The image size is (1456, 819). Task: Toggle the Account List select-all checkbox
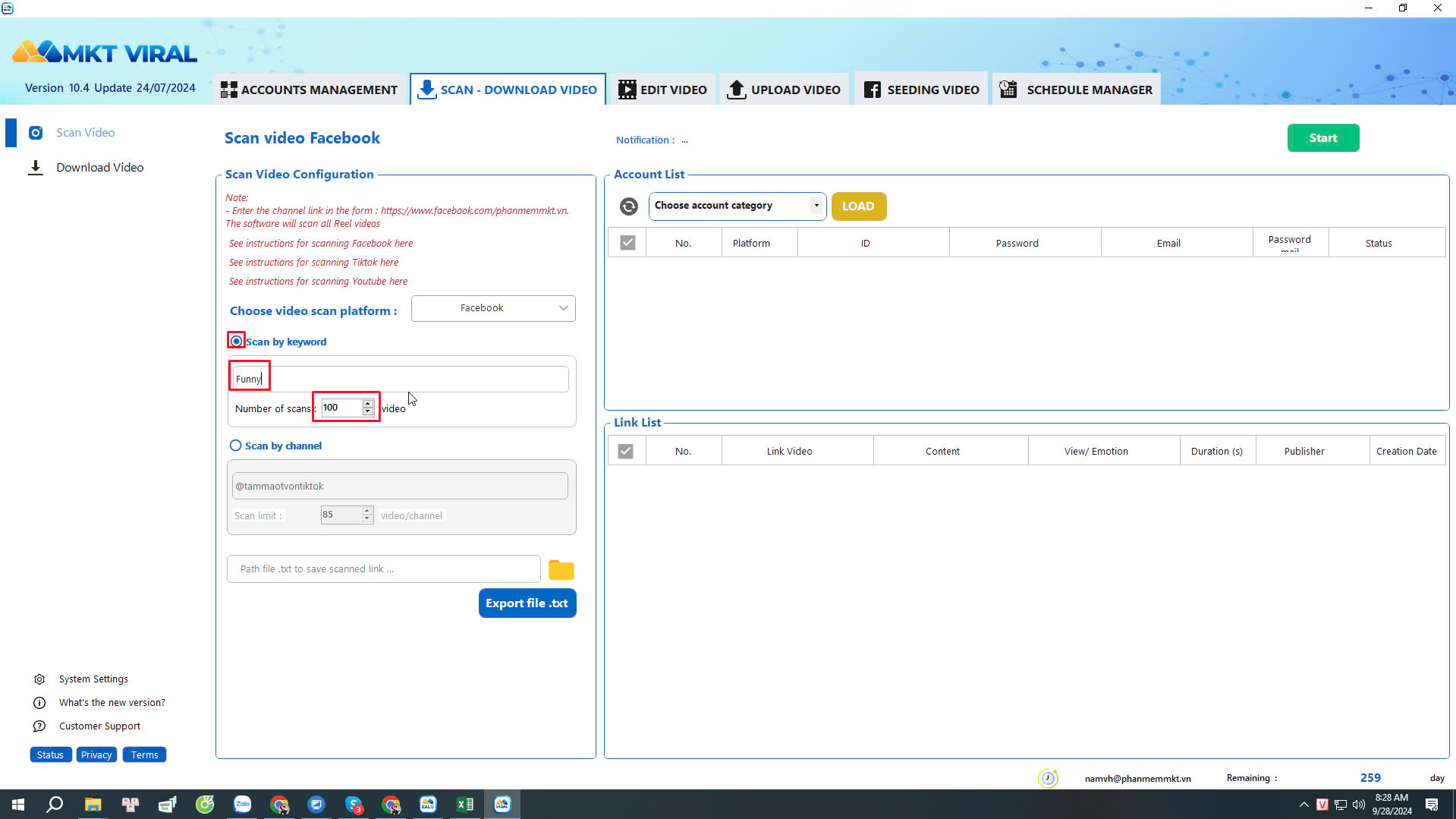coord(627,243)
